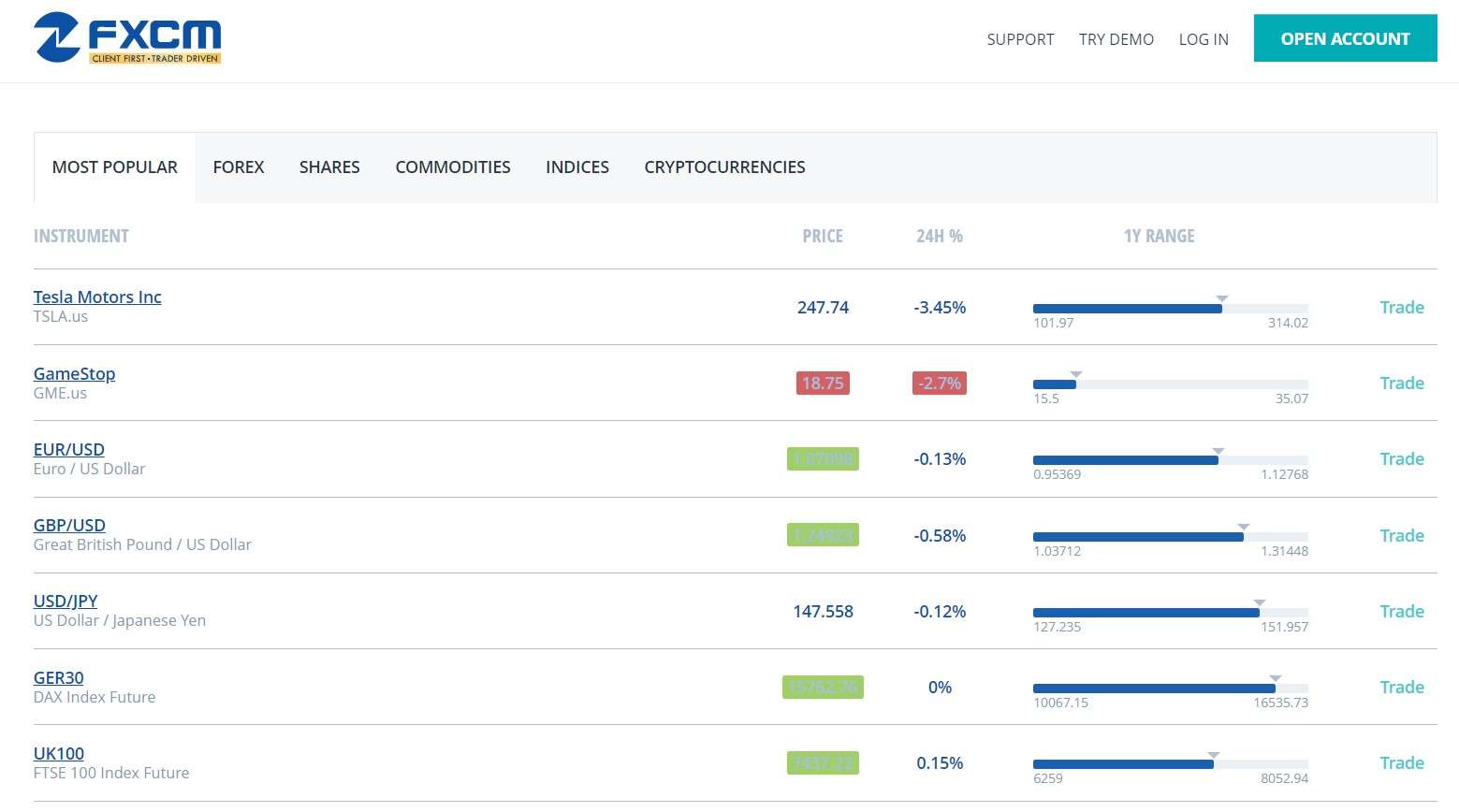Click UK100 24H change 0.15%
Screen dimensions: 1459x812
(x=940, y=762)
